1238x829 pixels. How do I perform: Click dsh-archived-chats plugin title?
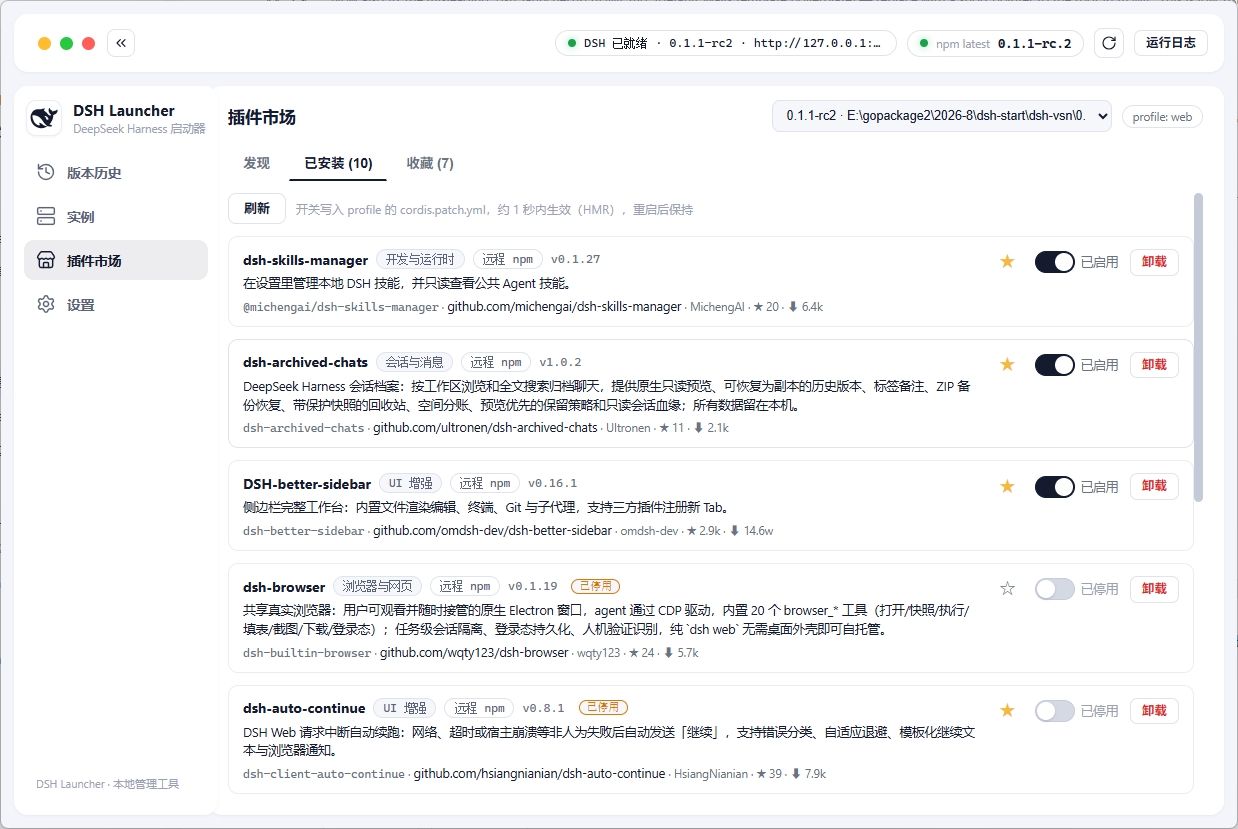(305, 362)
